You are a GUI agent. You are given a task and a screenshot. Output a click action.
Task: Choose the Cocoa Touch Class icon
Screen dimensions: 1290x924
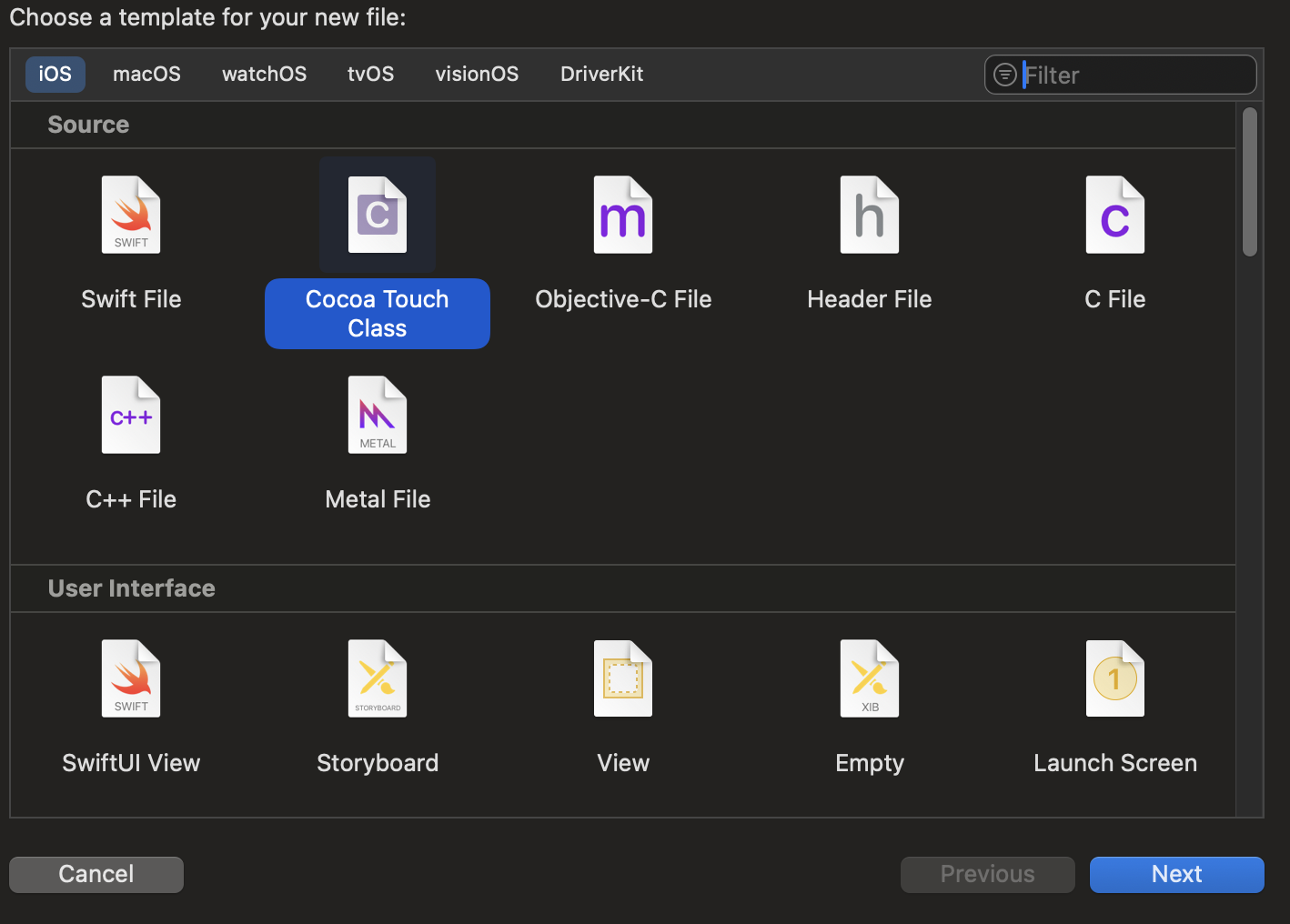(378, 215)
